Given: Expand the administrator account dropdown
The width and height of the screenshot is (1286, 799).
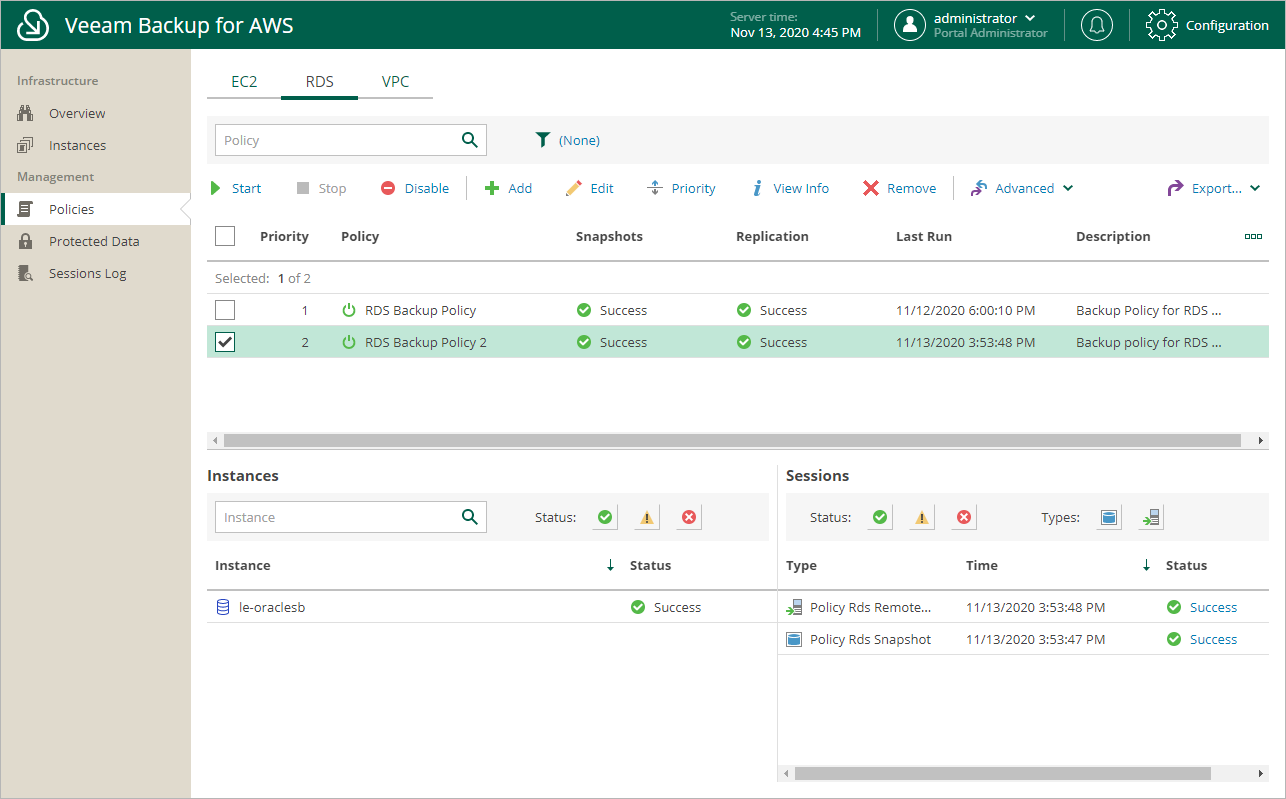Looking at the screenshot, I should point(1030,18).
